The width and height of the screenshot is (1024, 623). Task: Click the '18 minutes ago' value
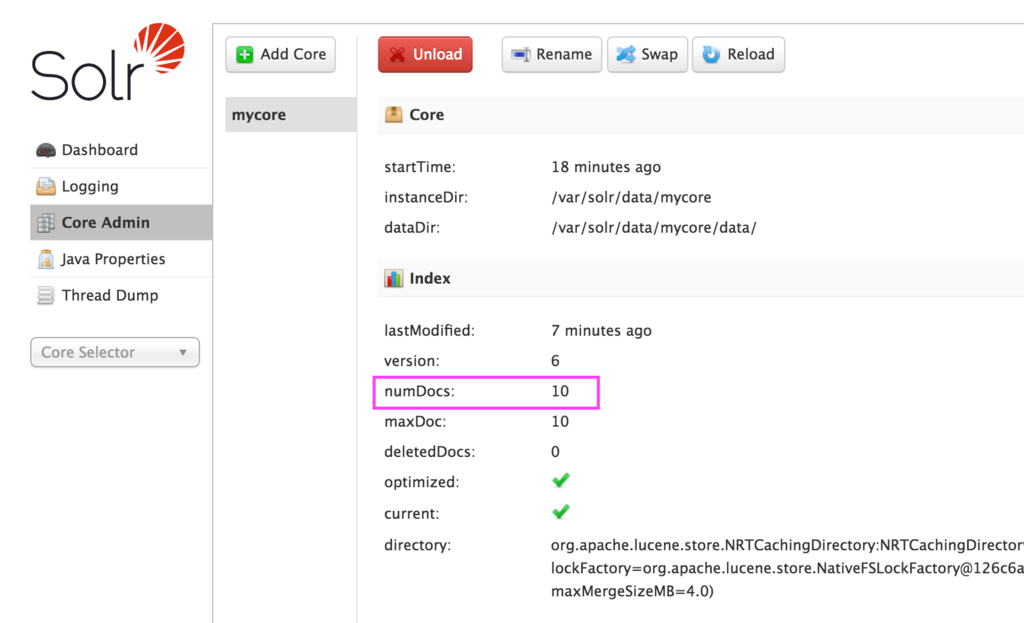(606, 167)
